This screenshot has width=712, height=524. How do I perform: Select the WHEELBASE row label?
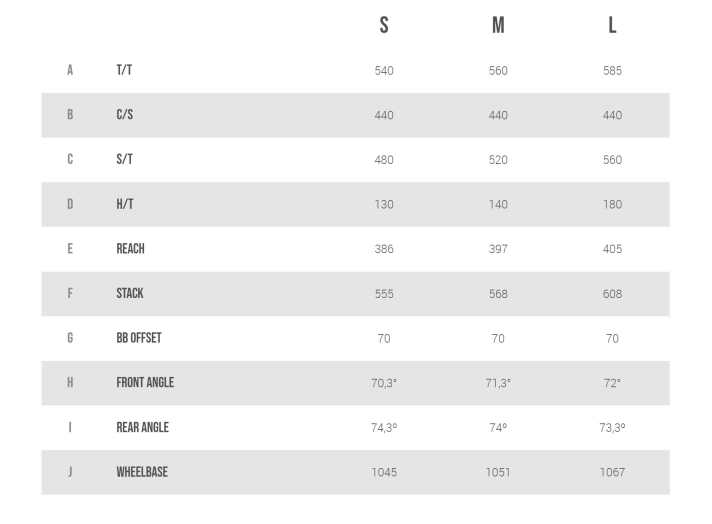click(142, 472)
